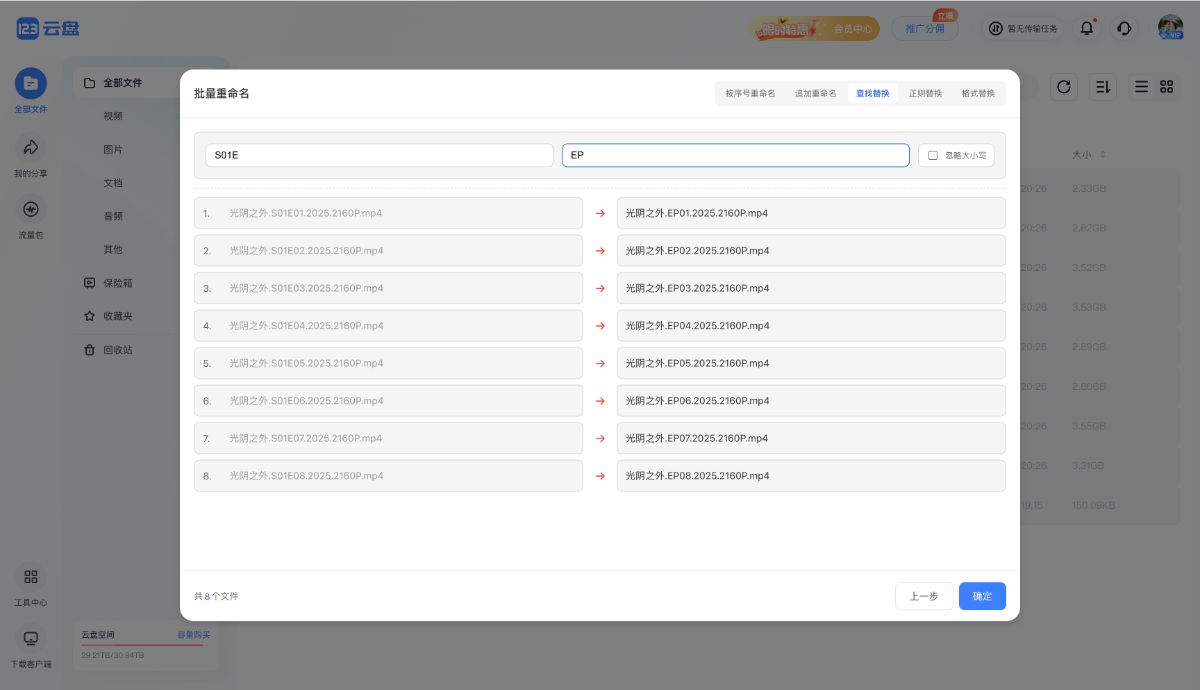Confirm renaming with the 确定 button

[982, 596]
